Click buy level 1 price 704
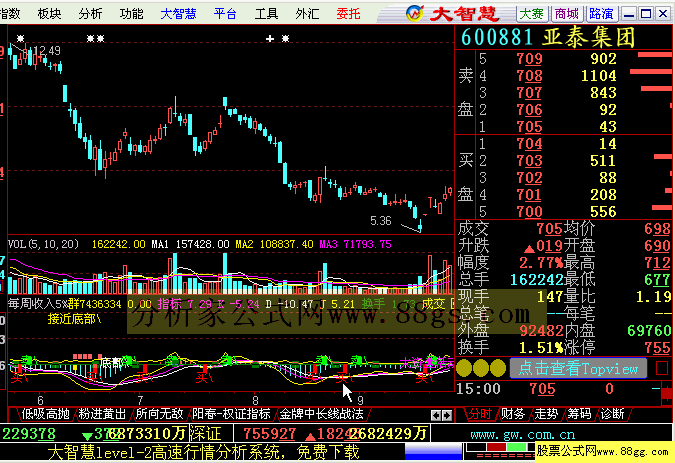 (x=529, y=144)
